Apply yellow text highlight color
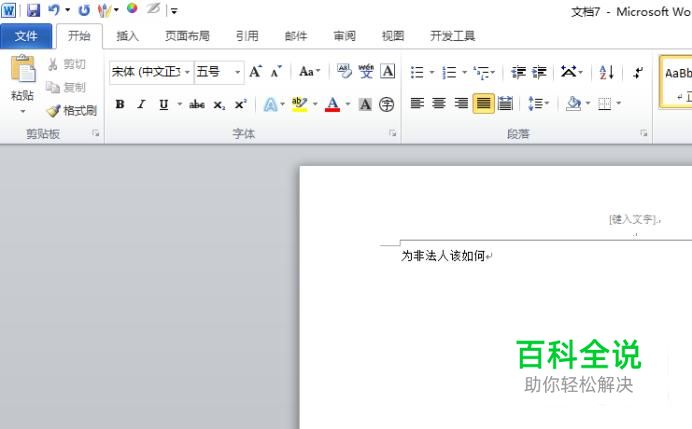The width and height of the screenshot is (692, 429). [x=300, y=105]
